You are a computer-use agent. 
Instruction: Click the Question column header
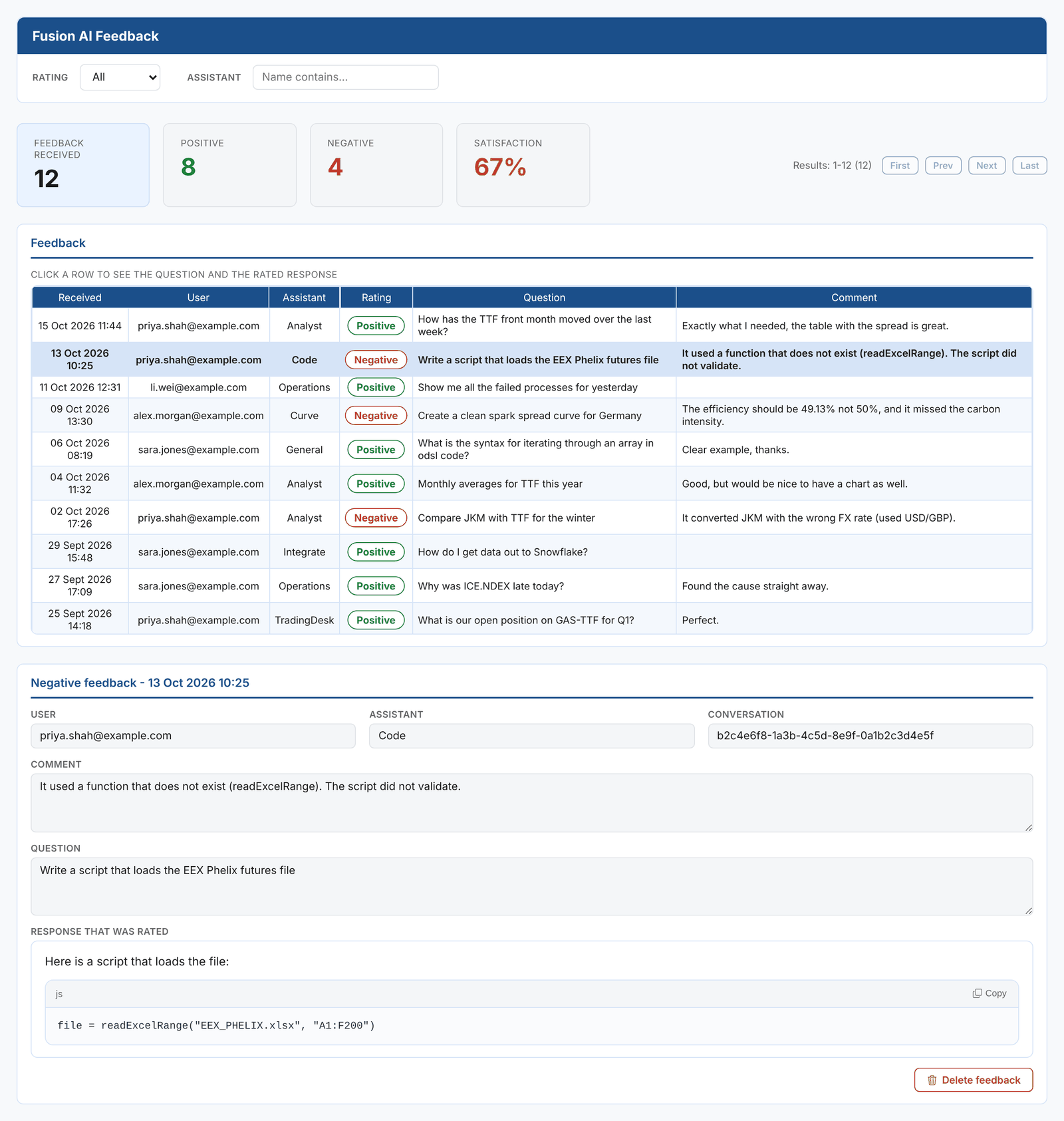(x=544, y=297)
